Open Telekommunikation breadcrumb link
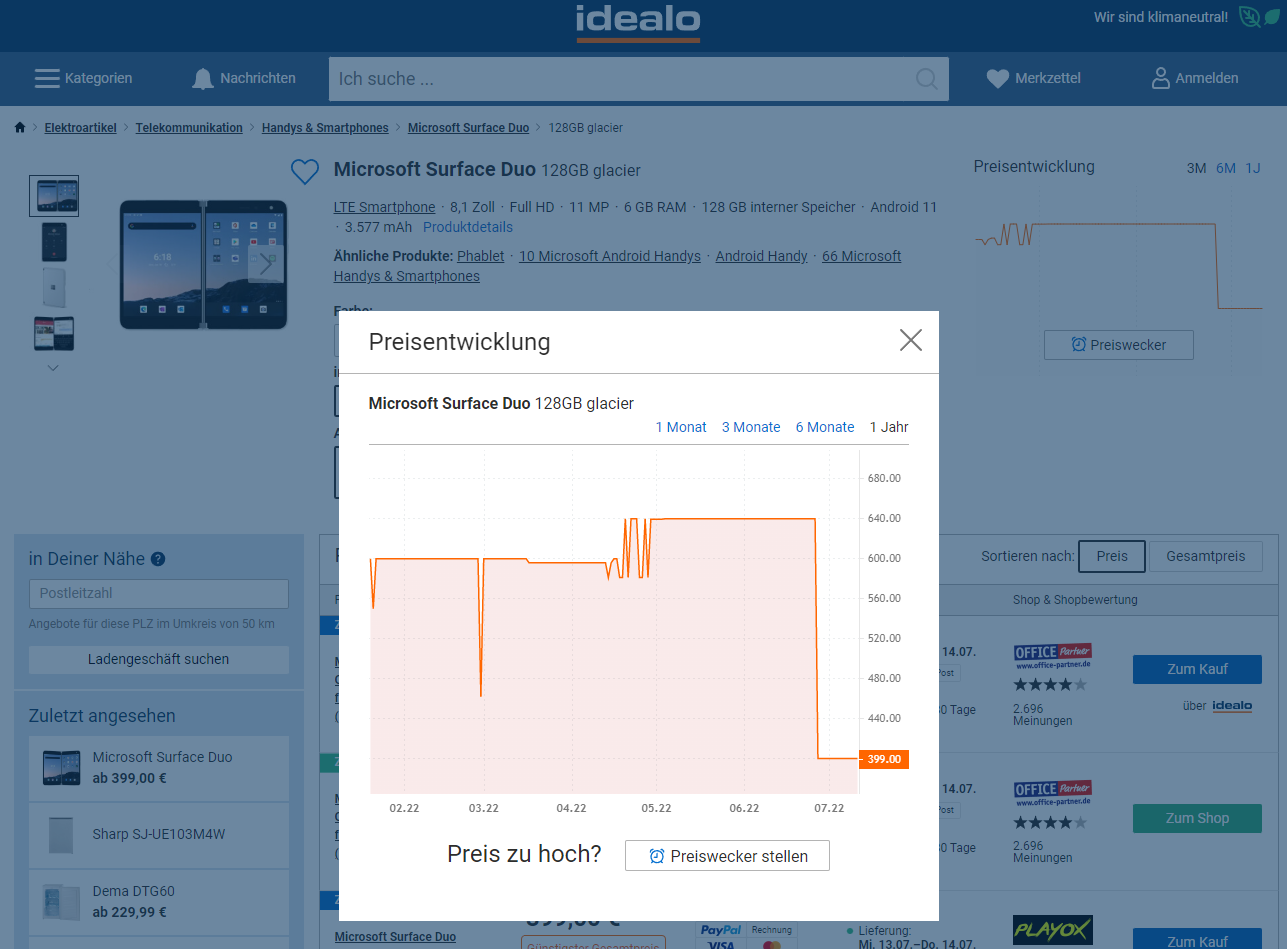The width and height of the screenshot is (1287, 949). (189, 128)
